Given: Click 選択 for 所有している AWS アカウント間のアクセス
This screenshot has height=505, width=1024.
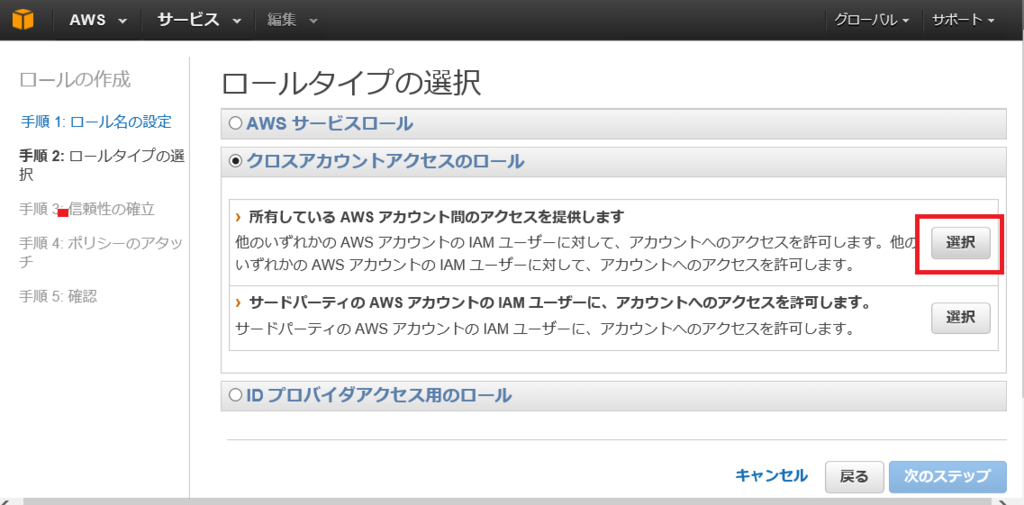Looking at the screenshot, I should coord(961,243).
